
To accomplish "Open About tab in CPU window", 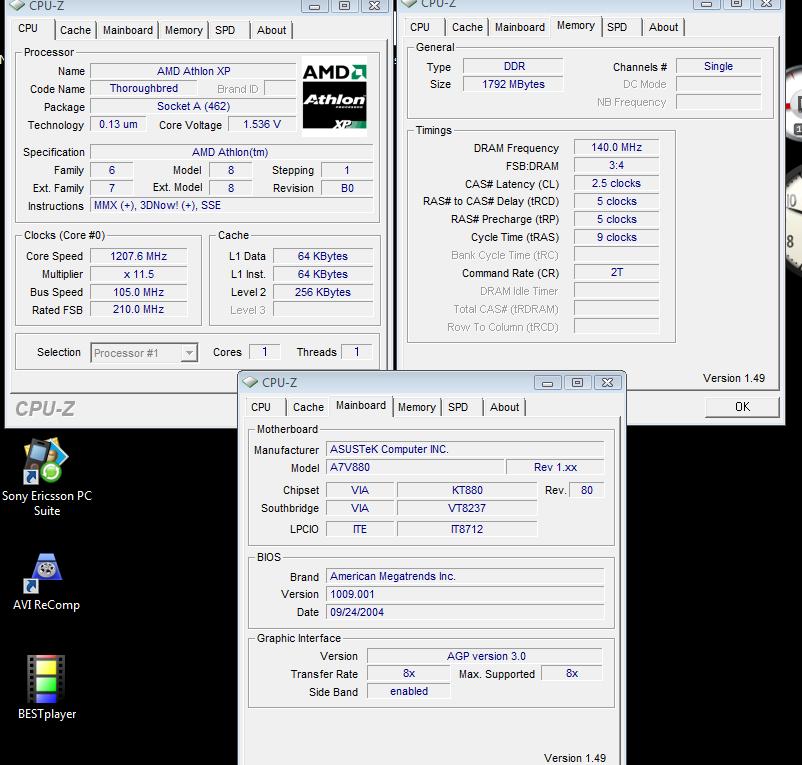I will point(272,30).
